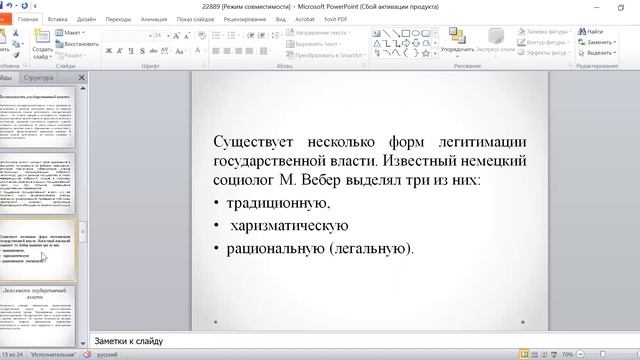Open the Рецензирование tab

click(244, 19)
